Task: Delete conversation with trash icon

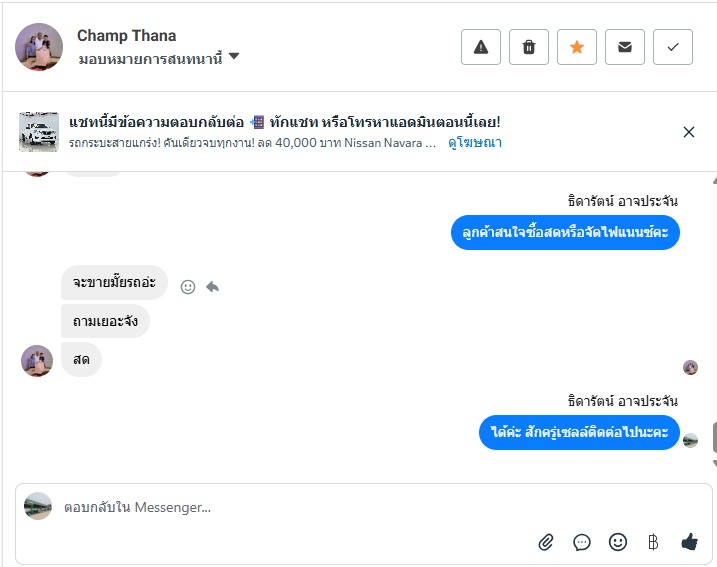Action: (x=529, y=47)
